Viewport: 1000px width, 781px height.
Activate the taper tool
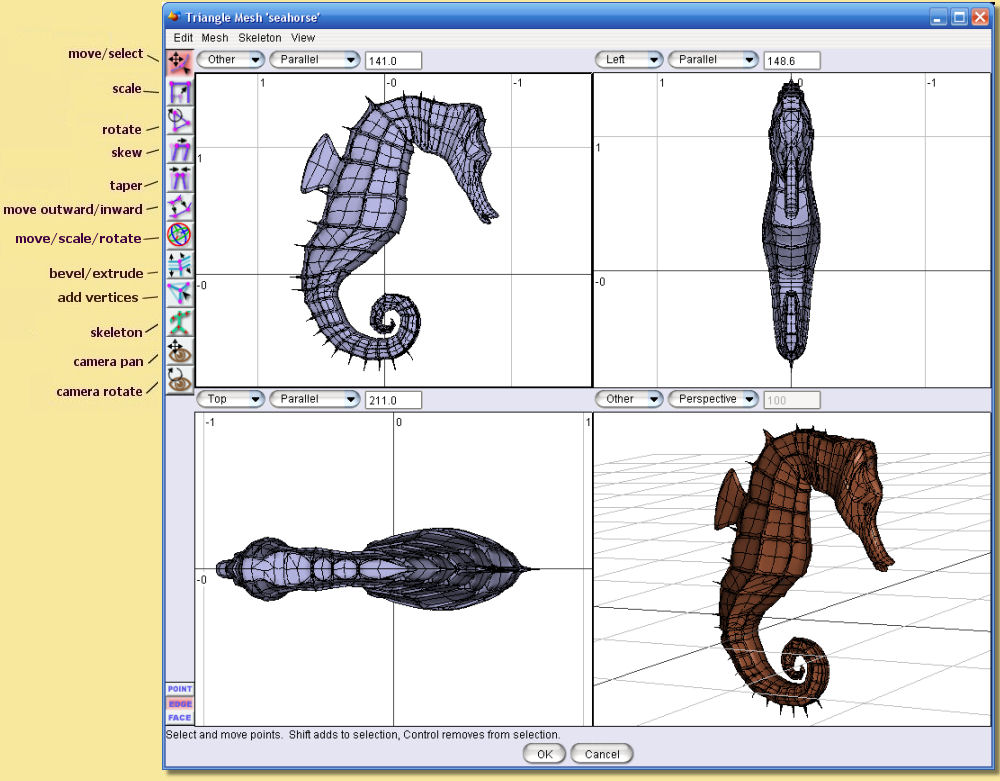(x=180, y=178)
